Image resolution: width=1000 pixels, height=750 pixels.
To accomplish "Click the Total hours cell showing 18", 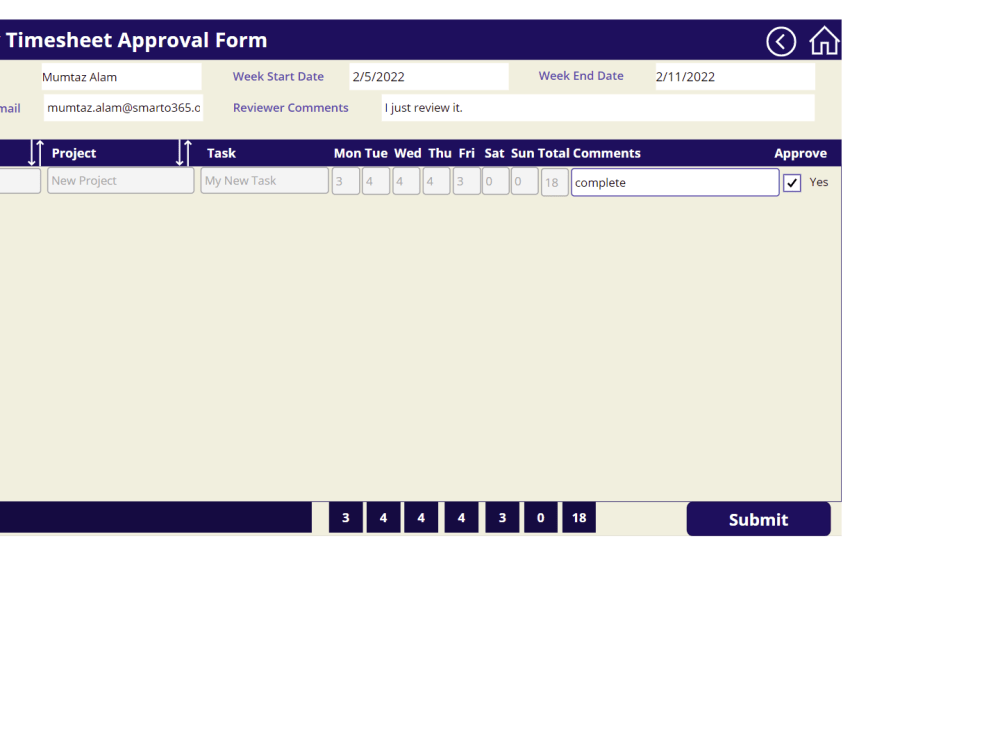I will click(x=554, y=181).
